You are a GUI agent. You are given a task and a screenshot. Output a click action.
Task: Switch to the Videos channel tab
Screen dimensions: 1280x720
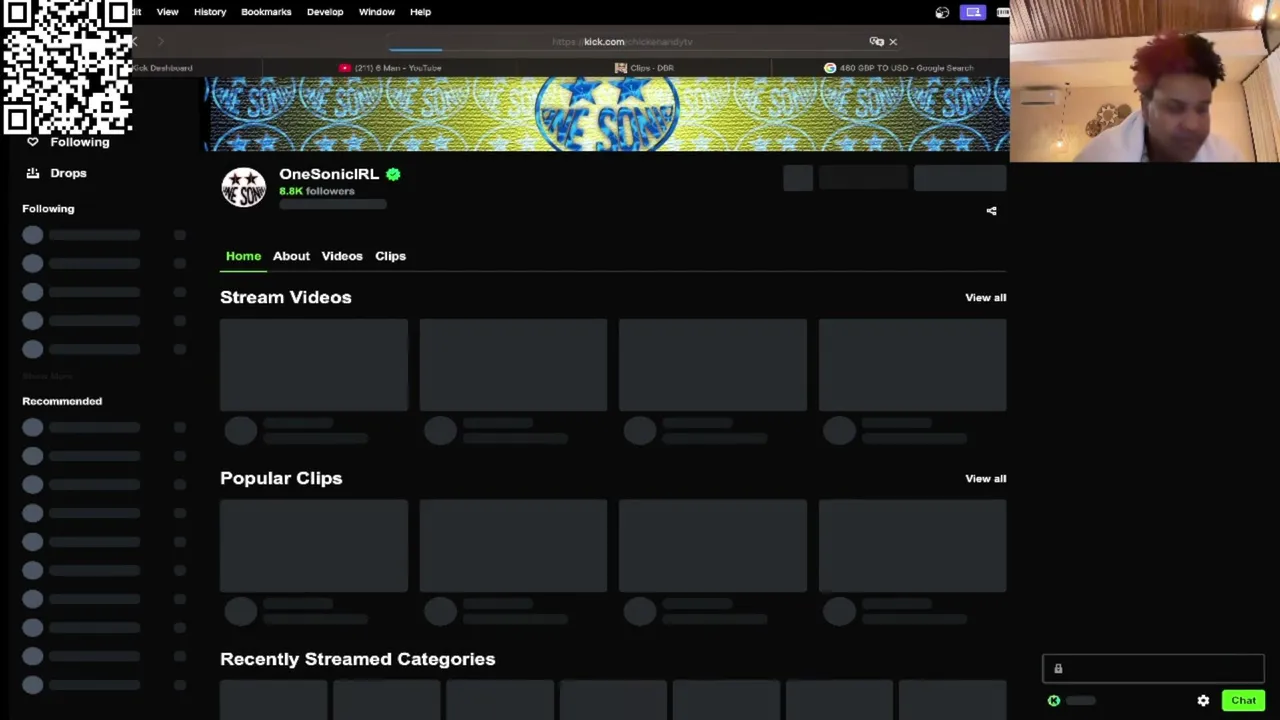pos(342,256)
